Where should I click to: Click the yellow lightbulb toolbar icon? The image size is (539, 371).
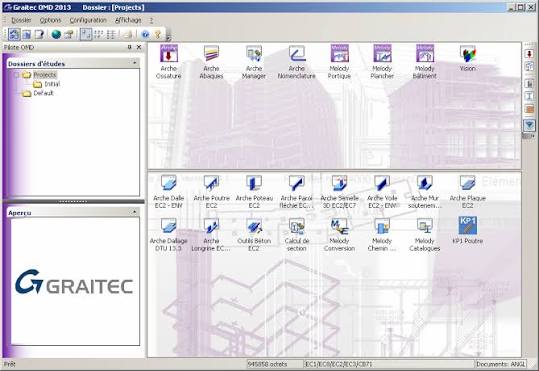tap(158, 34)
